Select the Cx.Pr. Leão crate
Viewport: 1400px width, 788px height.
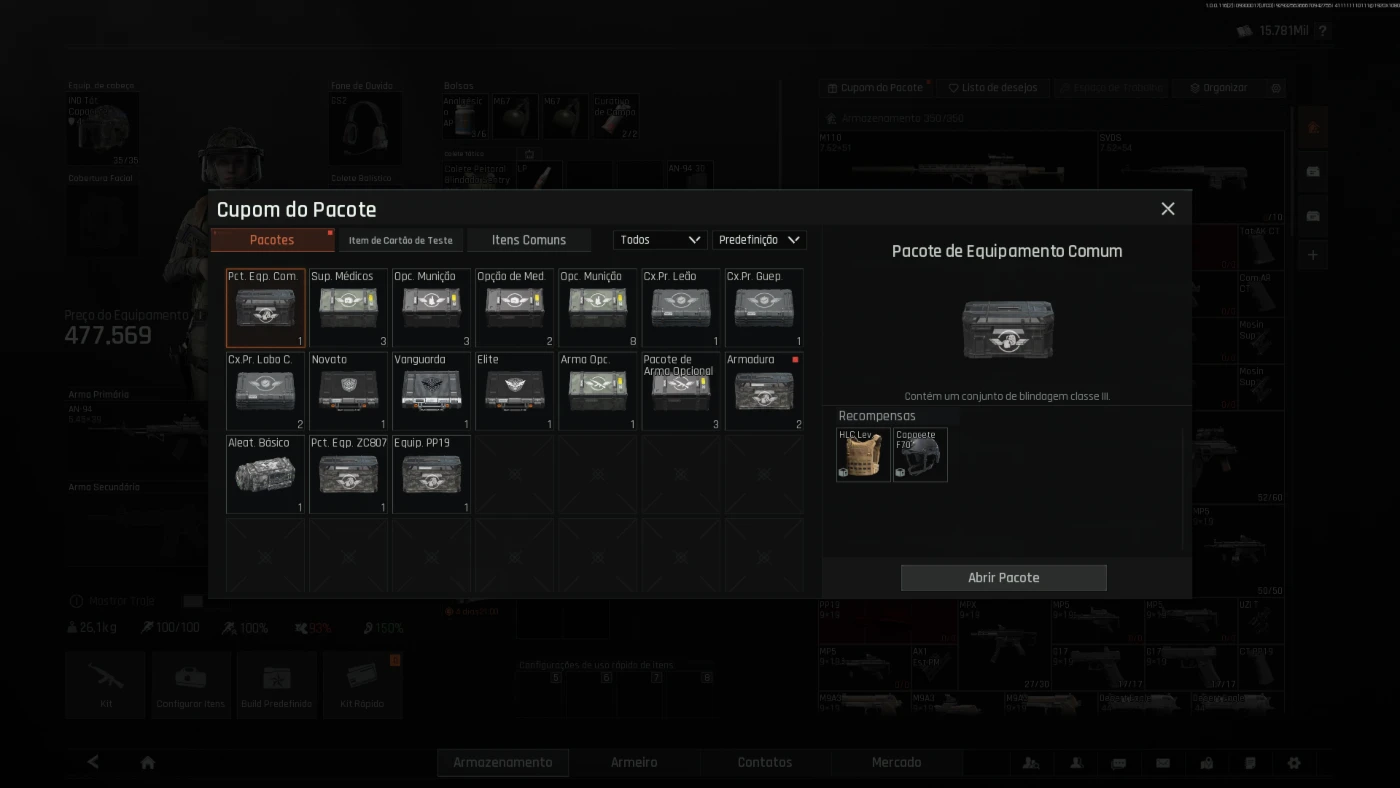click(x=681, y=308)
